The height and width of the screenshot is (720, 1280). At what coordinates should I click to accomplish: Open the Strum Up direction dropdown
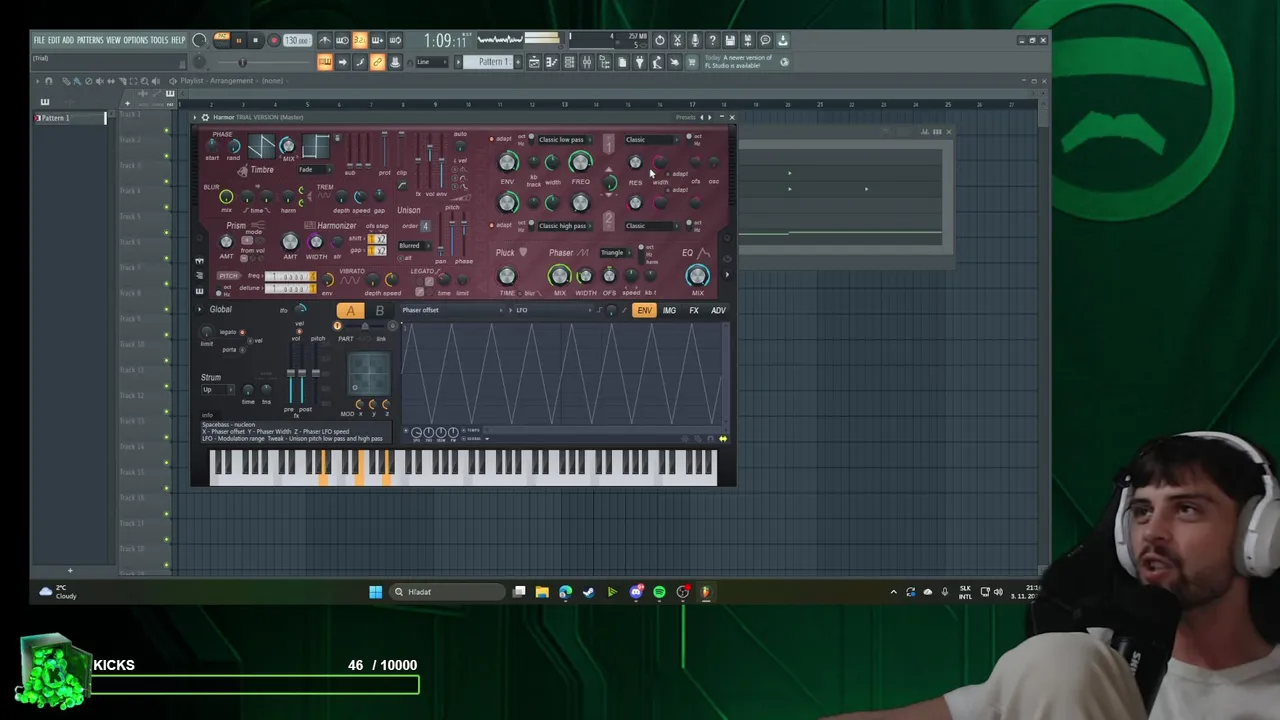point(216,389)
